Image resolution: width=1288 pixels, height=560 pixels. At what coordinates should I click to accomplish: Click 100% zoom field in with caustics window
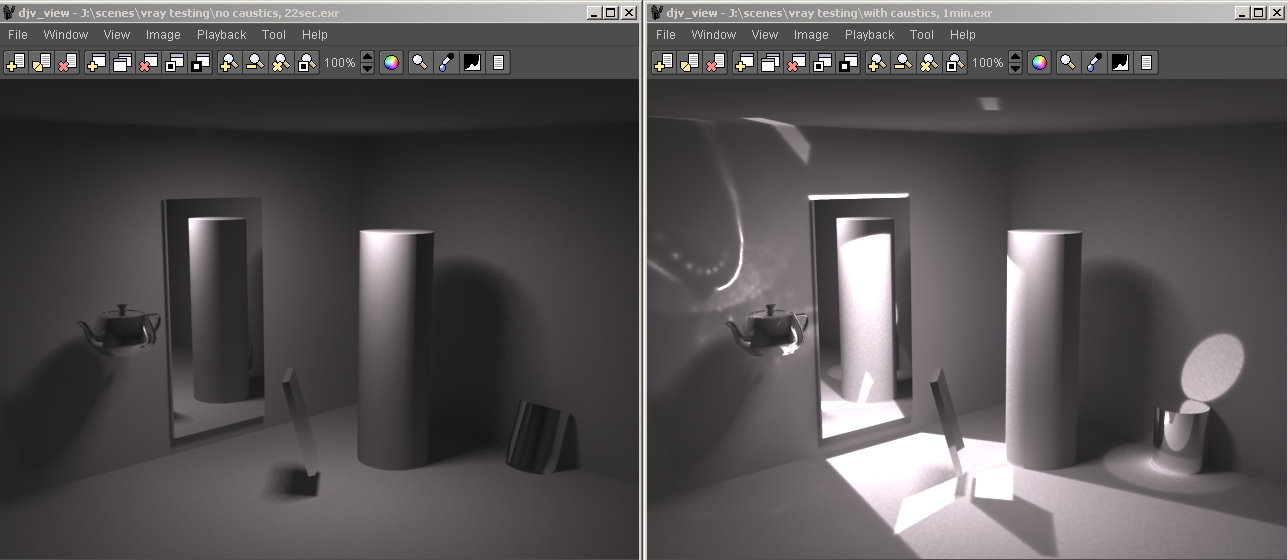point(987,62)
